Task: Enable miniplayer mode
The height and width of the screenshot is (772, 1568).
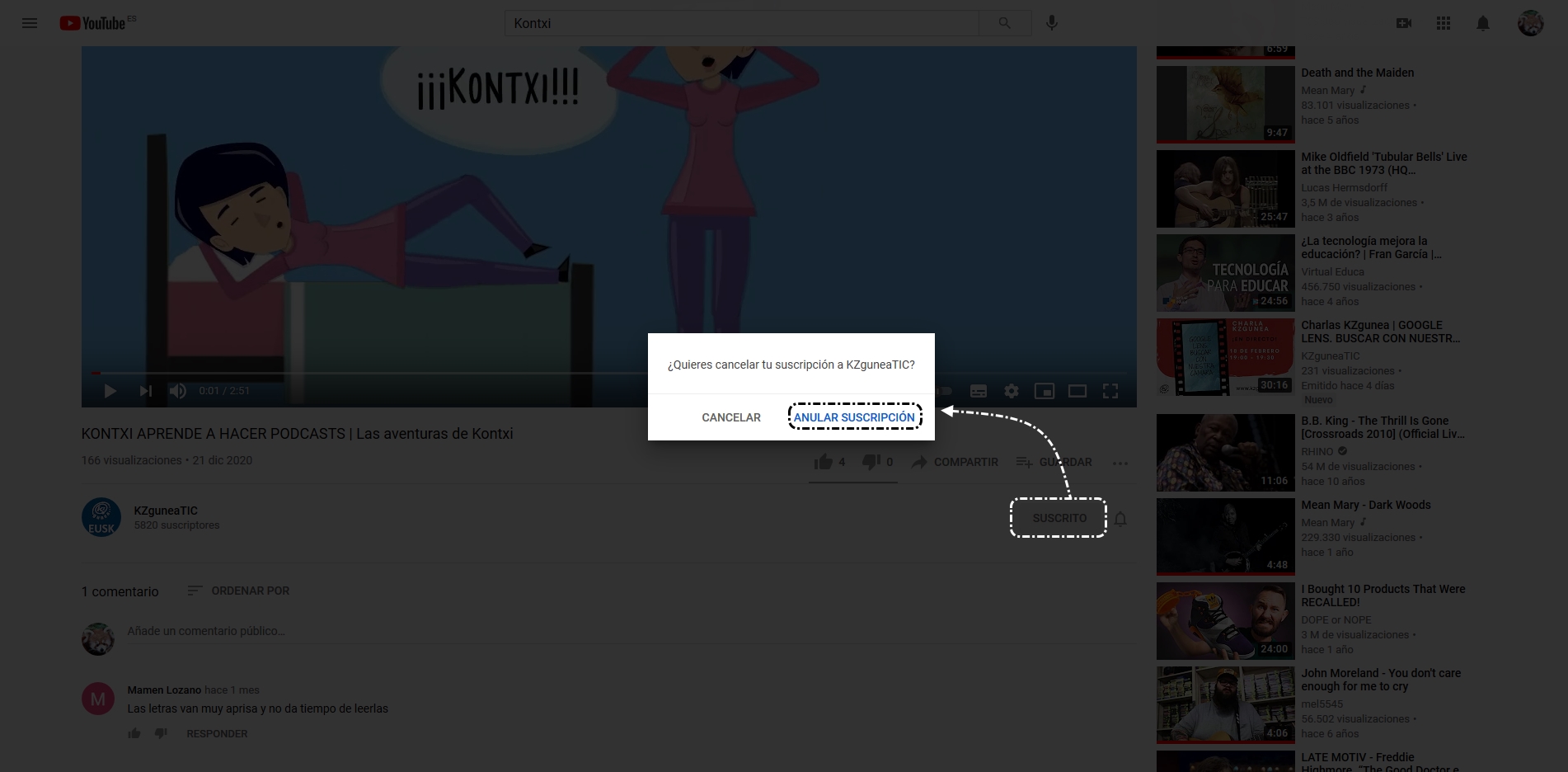Action: coord(1045,391)
